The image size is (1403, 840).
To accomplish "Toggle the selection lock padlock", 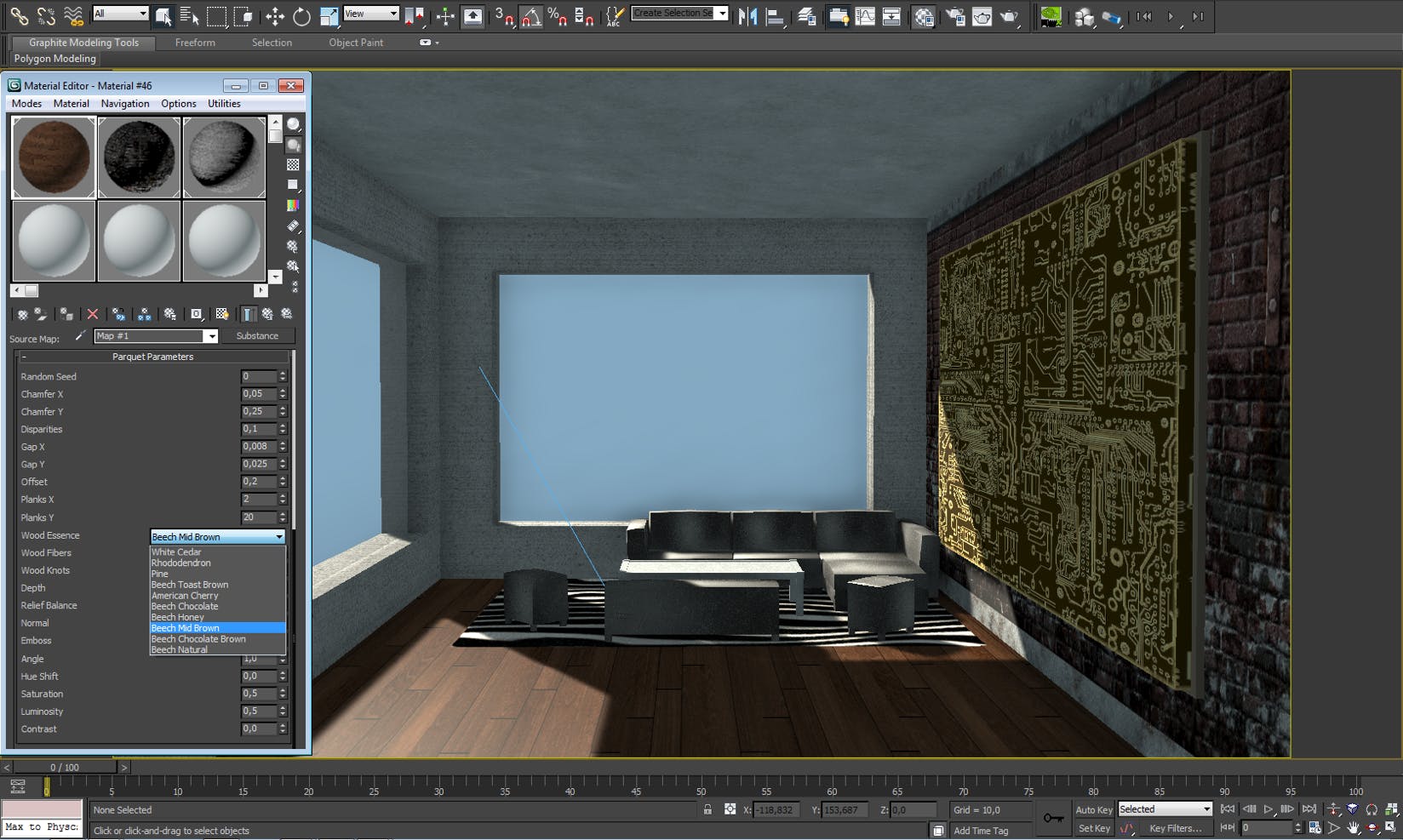I will pyautogui.click(x=708, y=809).
